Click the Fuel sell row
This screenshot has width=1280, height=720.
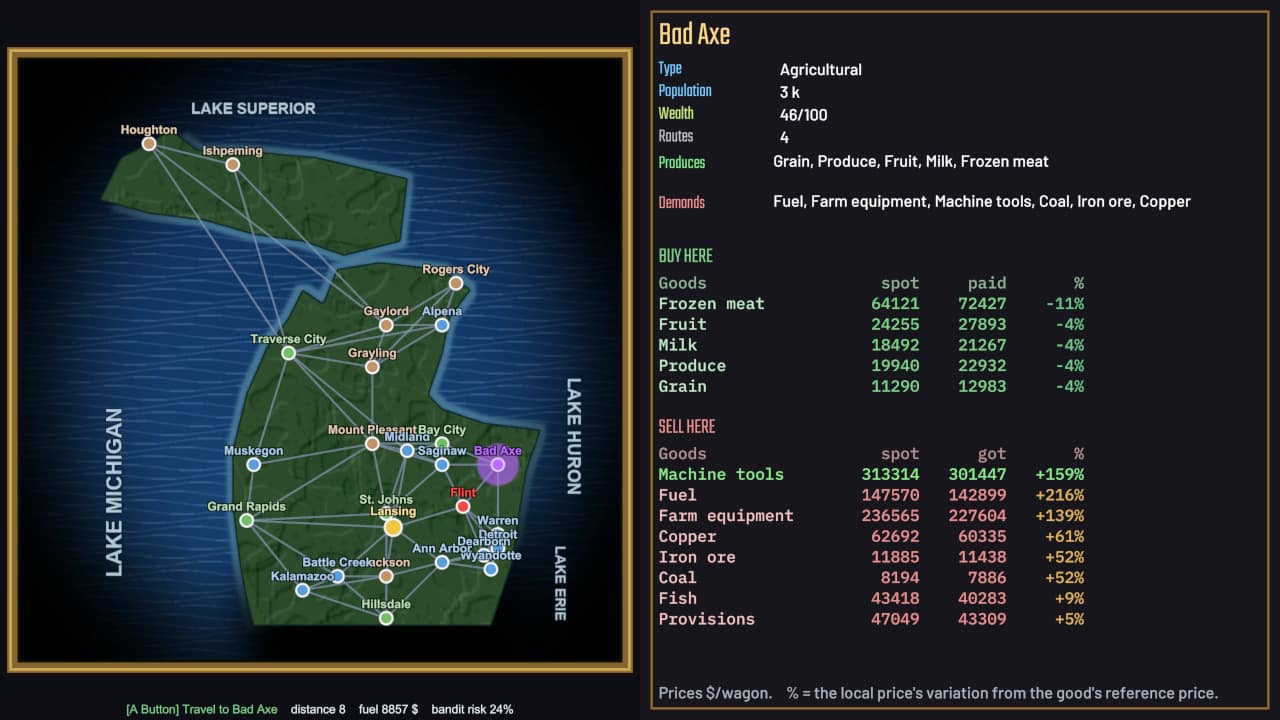pos(871,495)
